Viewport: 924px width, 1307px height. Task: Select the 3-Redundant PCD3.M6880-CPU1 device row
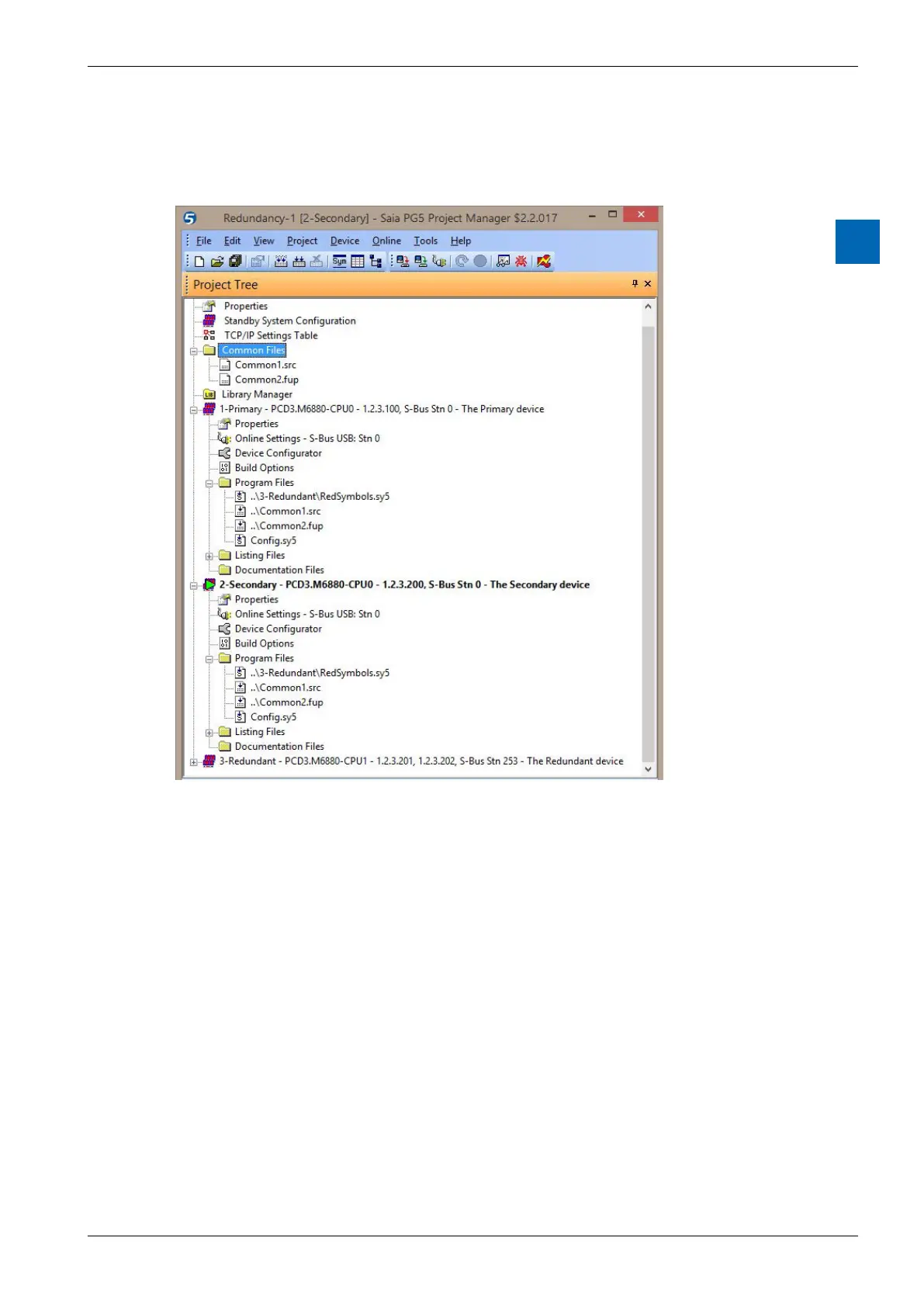[420, 761]
